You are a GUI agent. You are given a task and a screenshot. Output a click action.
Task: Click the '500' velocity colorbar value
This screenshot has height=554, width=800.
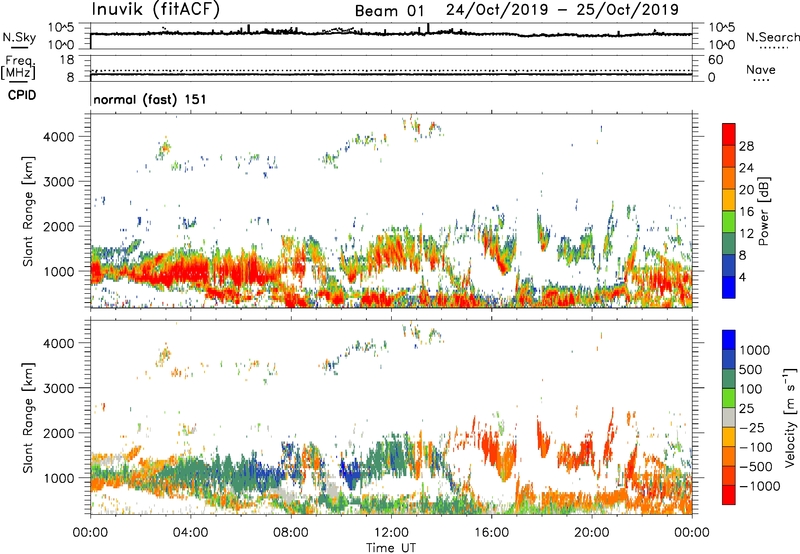click(x=753, y=369)
